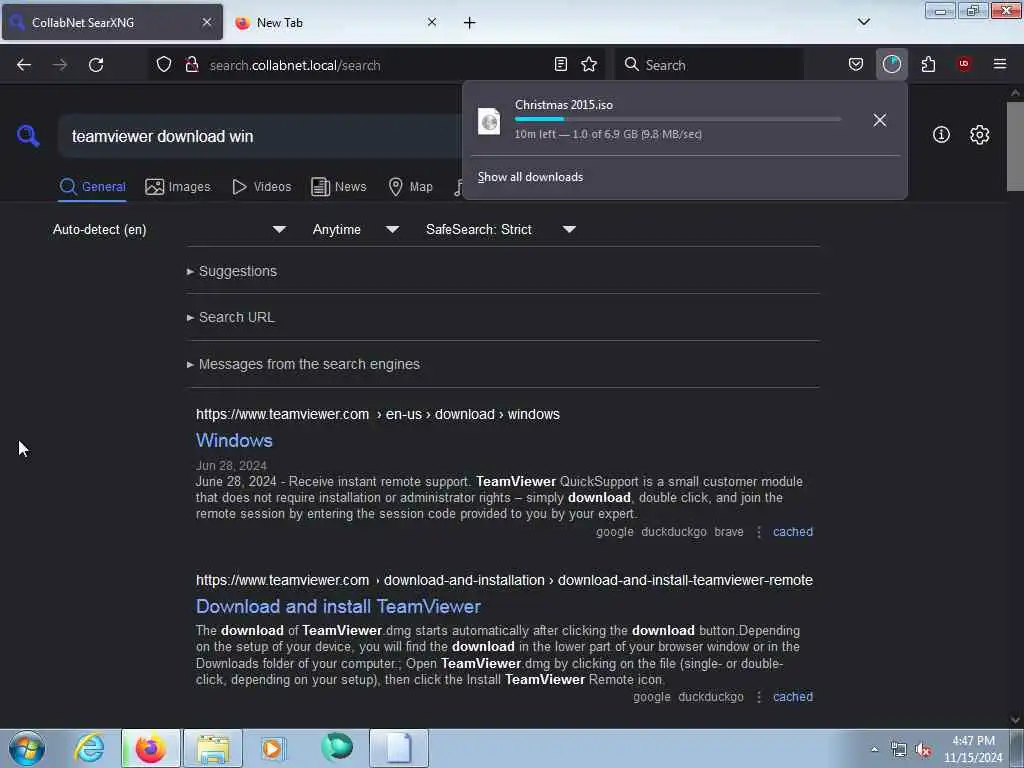Click the teamviewer.com en-us download windows URL
Viewport: 1024px width, 768px height.
377,414
